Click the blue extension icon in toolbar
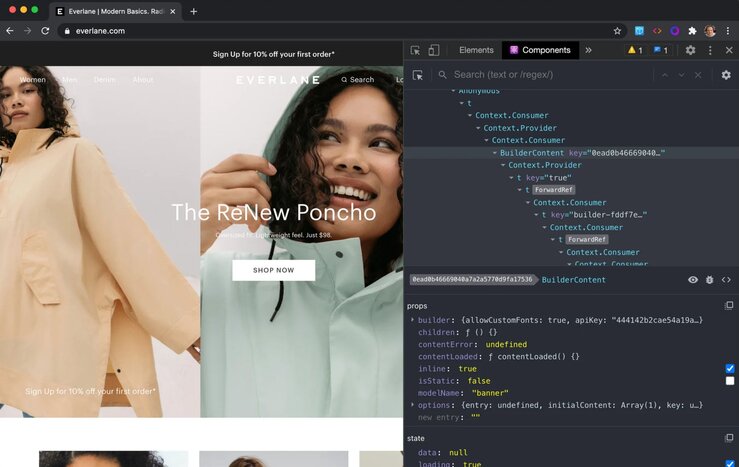 tap(639, 31)
